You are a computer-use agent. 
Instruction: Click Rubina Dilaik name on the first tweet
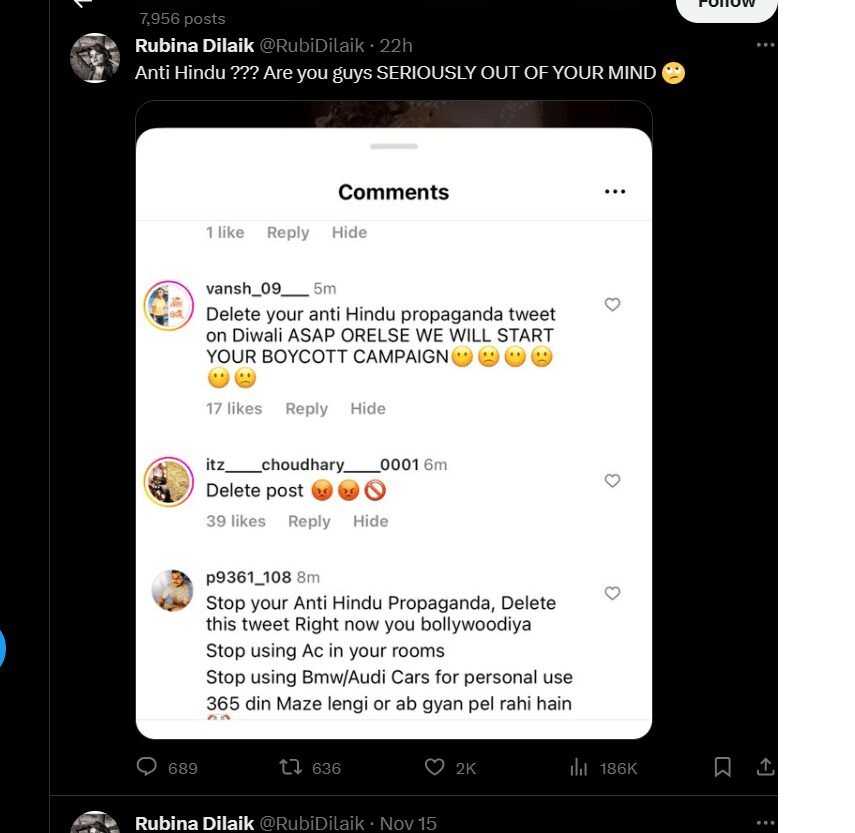tap(194, 46)
